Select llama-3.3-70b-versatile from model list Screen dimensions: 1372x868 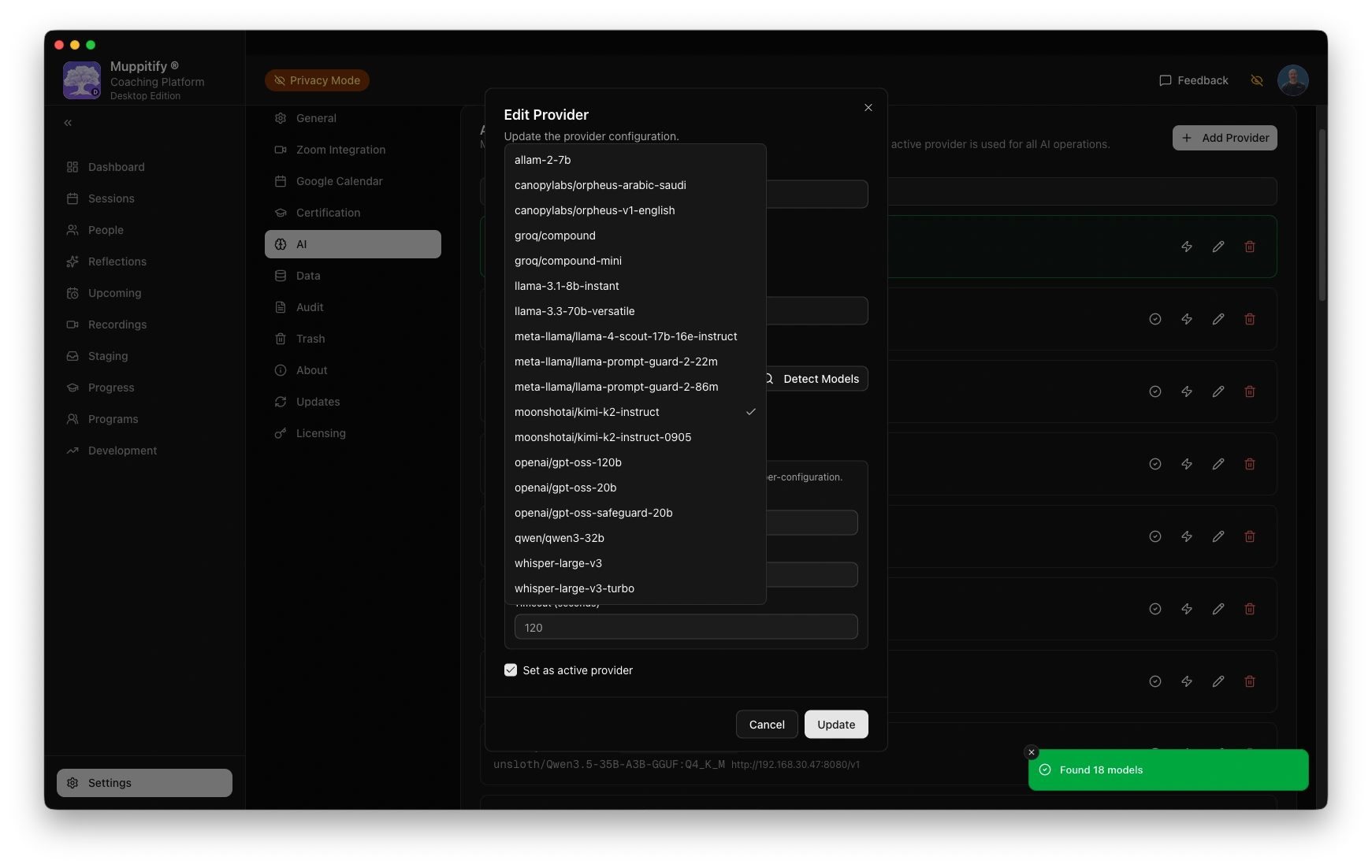point(574,311)
